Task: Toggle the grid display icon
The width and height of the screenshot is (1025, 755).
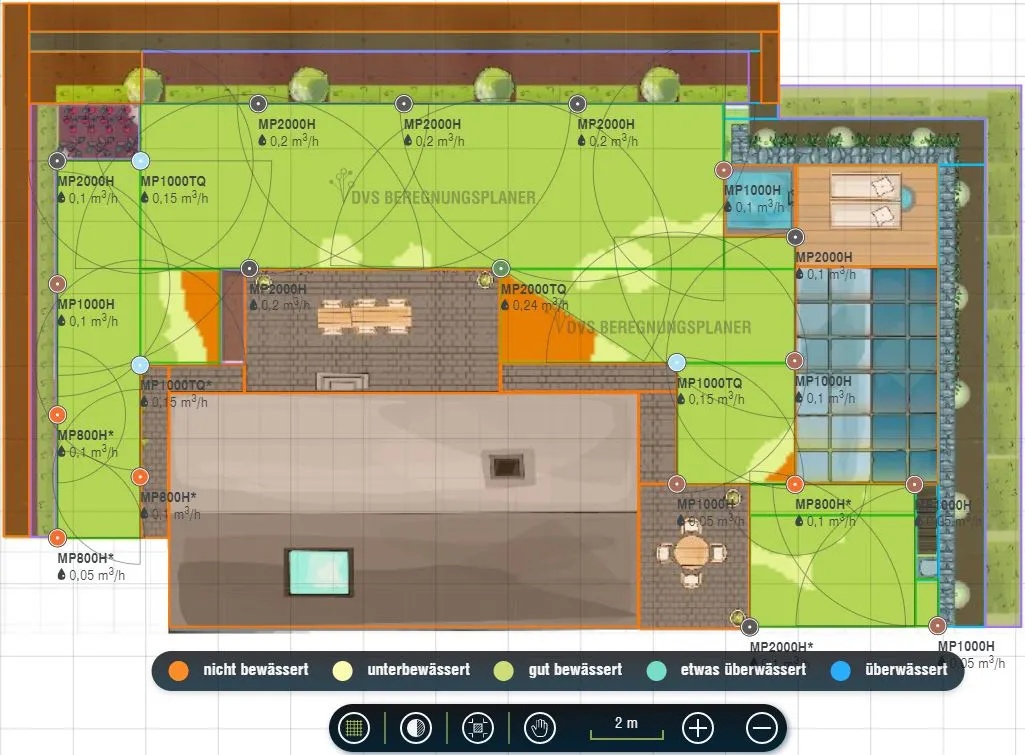Action: click(354, 728)
